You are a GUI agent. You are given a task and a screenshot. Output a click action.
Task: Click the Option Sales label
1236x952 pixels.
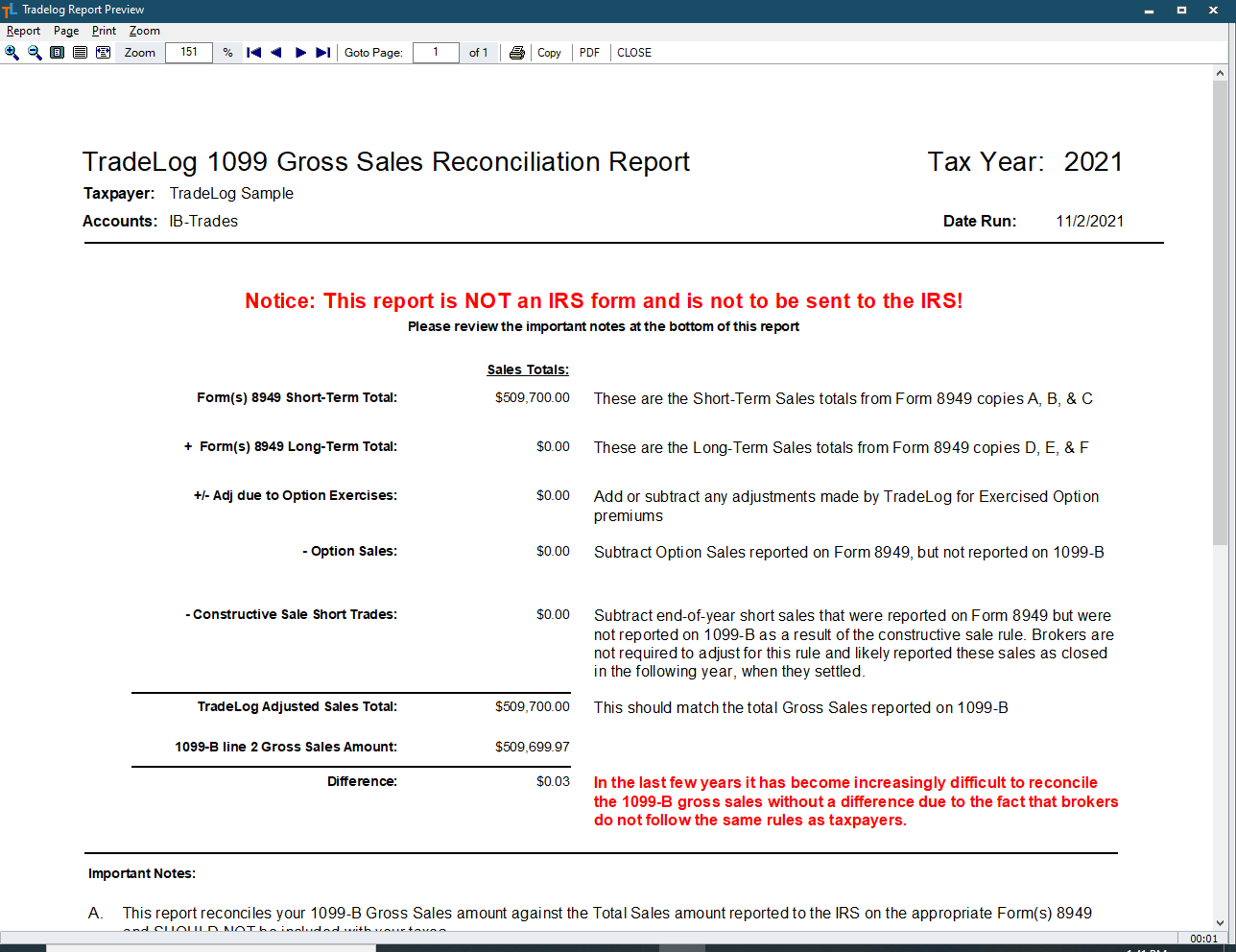coord(349,551)
